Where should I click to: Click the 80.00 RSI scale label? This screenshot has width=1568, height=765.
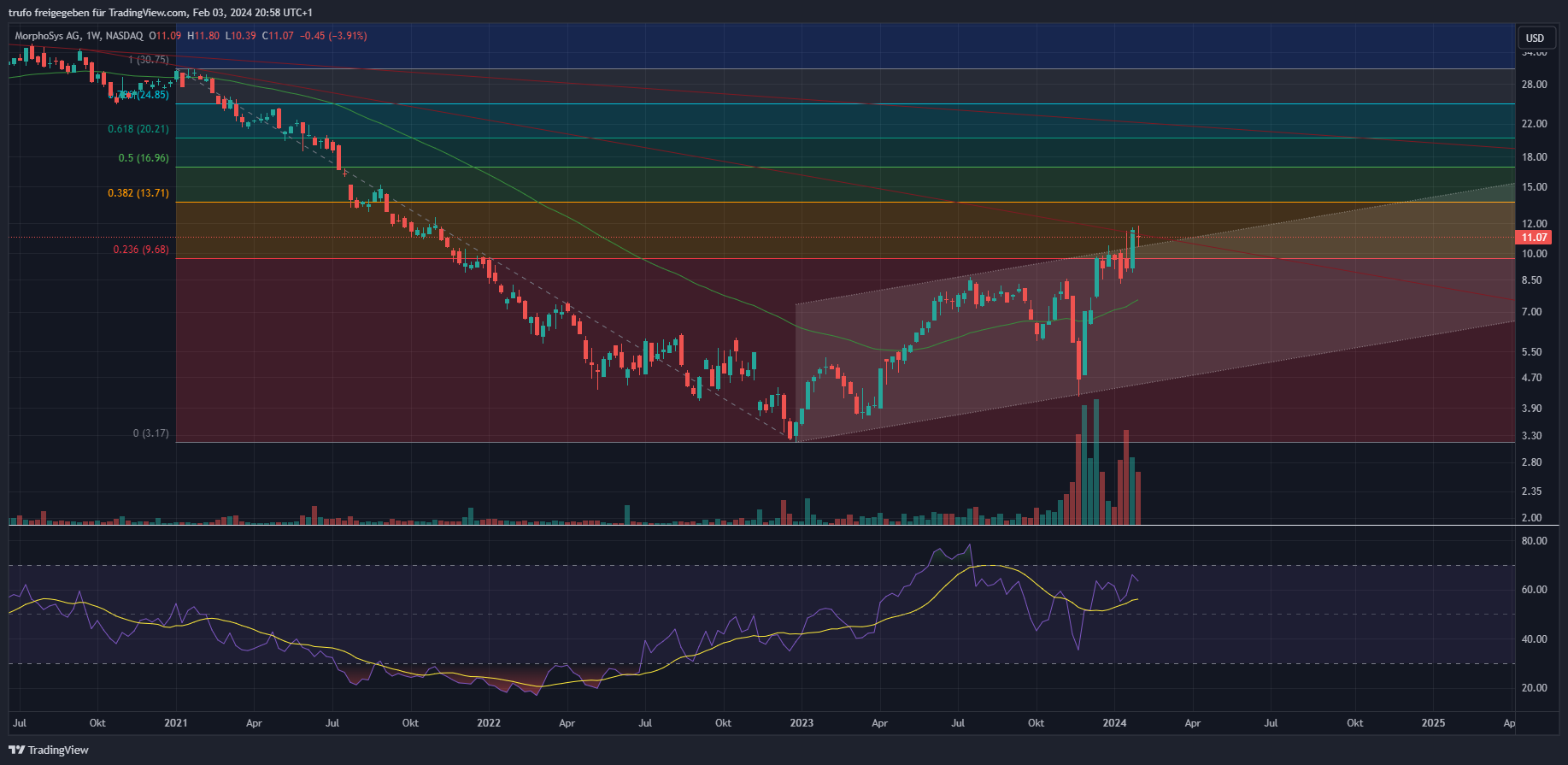tap(1534, 541)
